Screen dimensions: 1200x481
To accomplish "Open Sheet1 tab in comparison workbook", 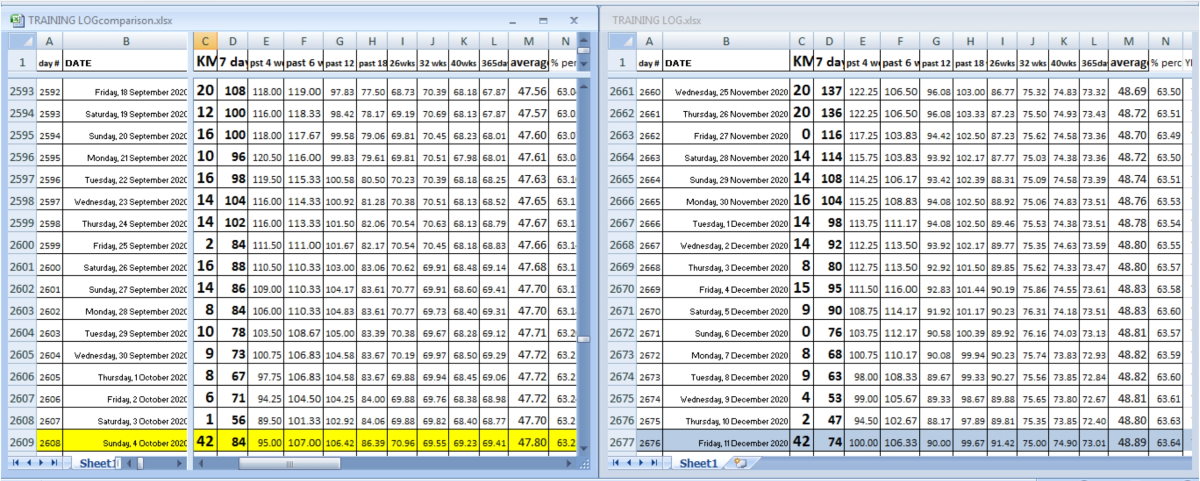I will click(97, 463).
